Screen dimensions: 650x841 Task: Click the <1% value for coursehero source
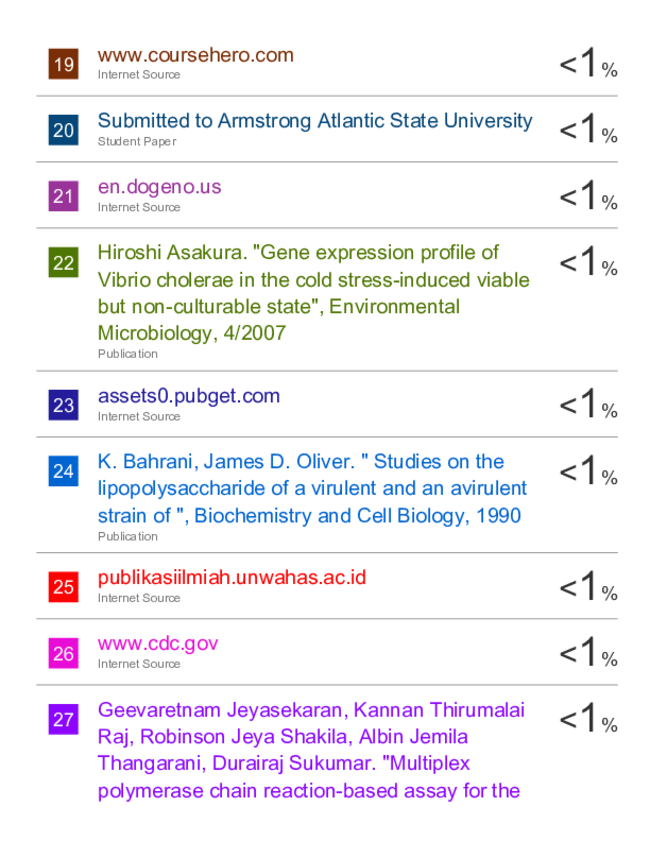[x=588, y=63]
